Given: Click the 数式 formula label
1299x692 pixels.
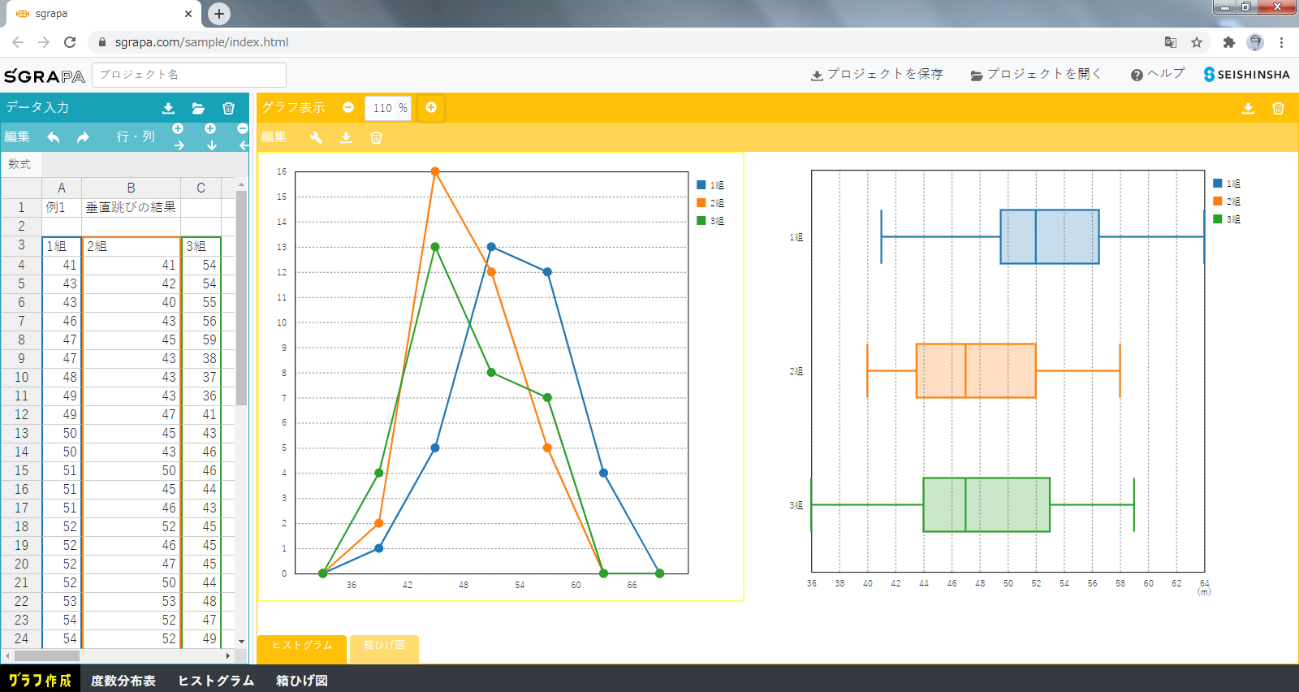Looking at the screenshot, I should (x=20, y=164).
